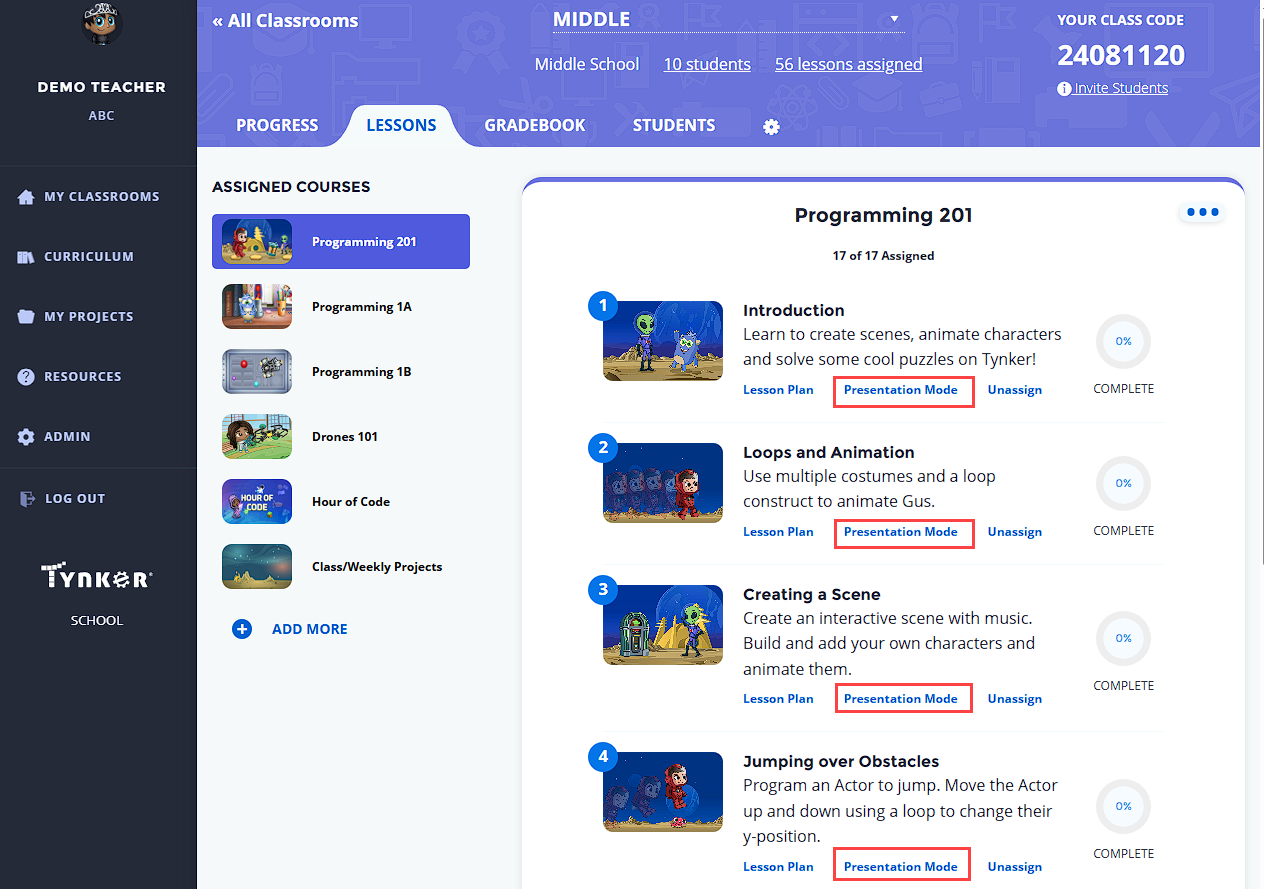
Task: Go to the Students tab
Action: pyautogui.click(x=674, y=125)
